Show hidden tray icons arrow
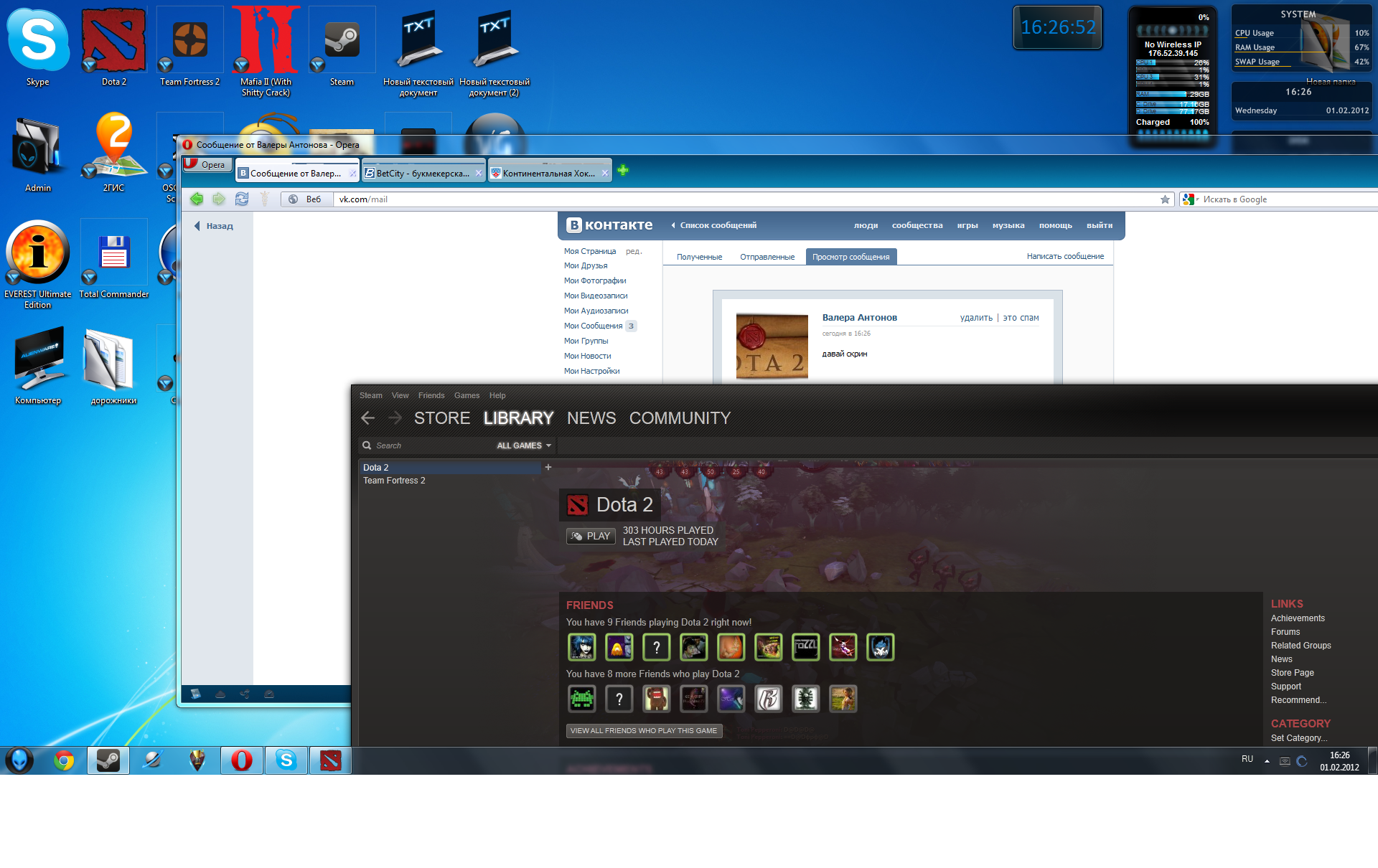The image size is (1378, 868). click(x=1267, y=760)
